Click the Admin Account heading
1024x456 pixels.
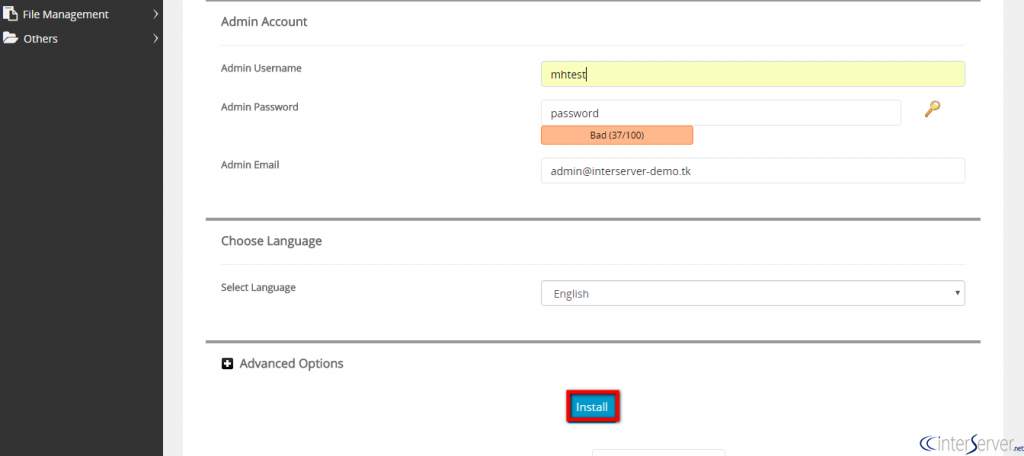(264, 22)
